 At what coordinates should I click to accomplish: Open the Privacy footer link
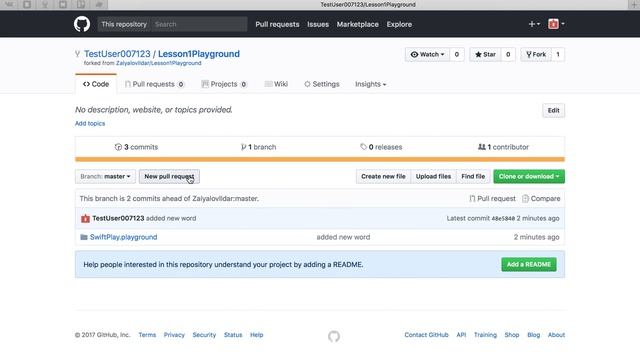click(x=174, y=335)
